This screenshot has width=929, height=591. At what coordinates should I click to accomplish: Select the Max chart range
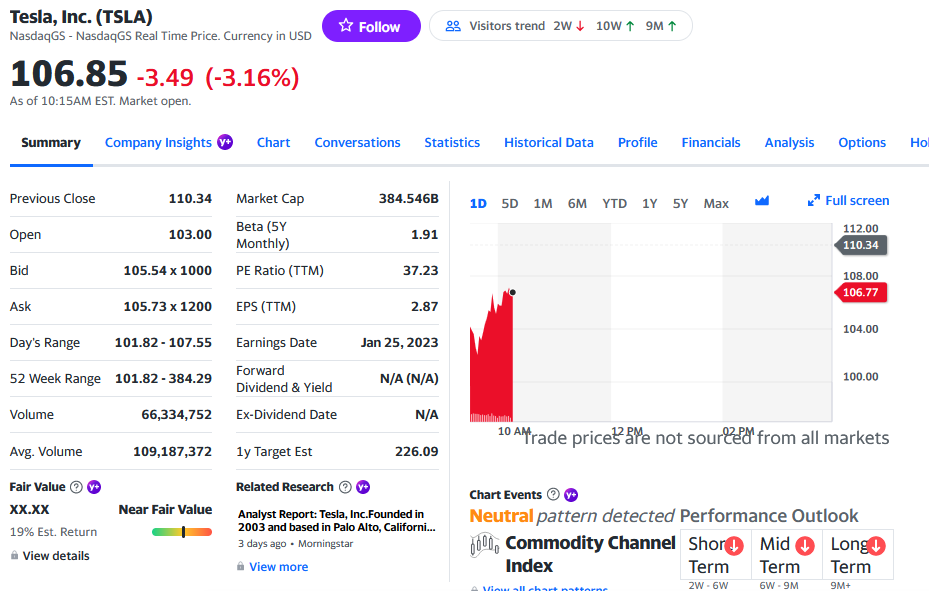[x=716, y=204]
